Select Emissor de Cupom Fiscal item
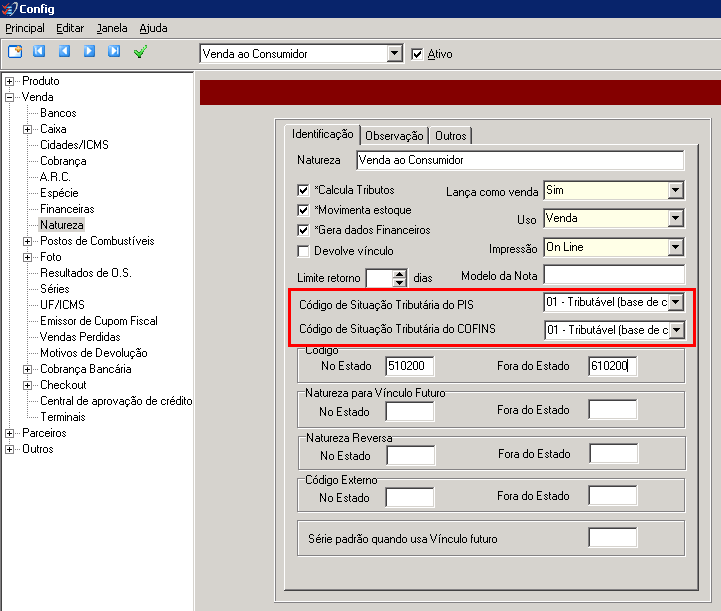The image size is (721, 611). (x=98, y=321)
